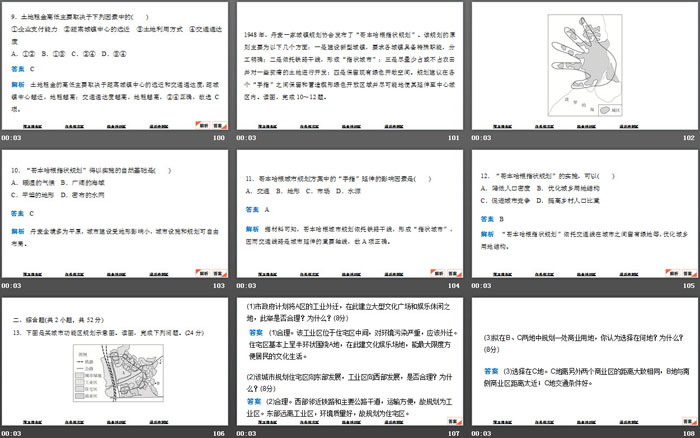Click the blue 解析 heading on slide 104
Image resolution: width=700 pixels, height=438 pixels.
coord(252,229)
